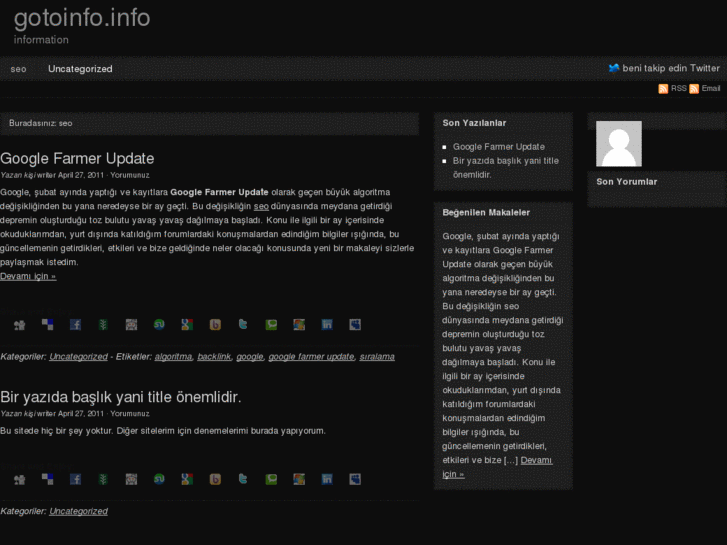Open the 'seo' navigation menu item
727x545 pixels.
click(x=18, y=69)
